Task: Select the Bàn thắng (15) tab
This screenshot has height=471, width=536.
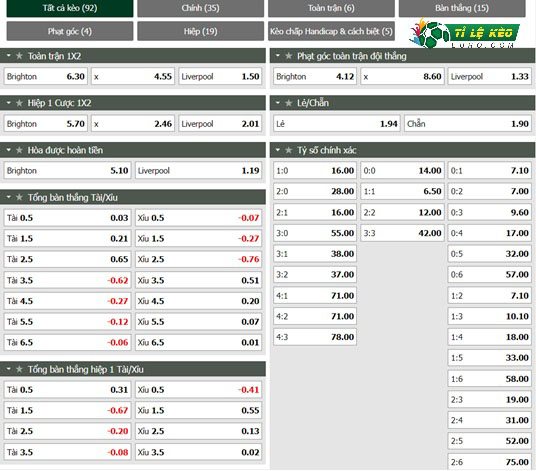Action: tap(462, 8)
